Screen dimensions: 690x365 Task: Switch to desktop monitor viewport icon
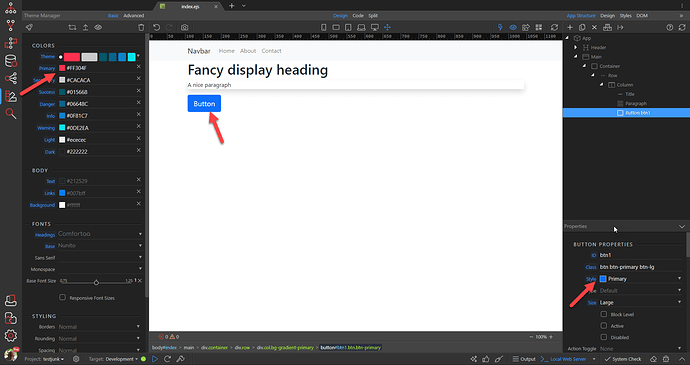pos(374,27)
